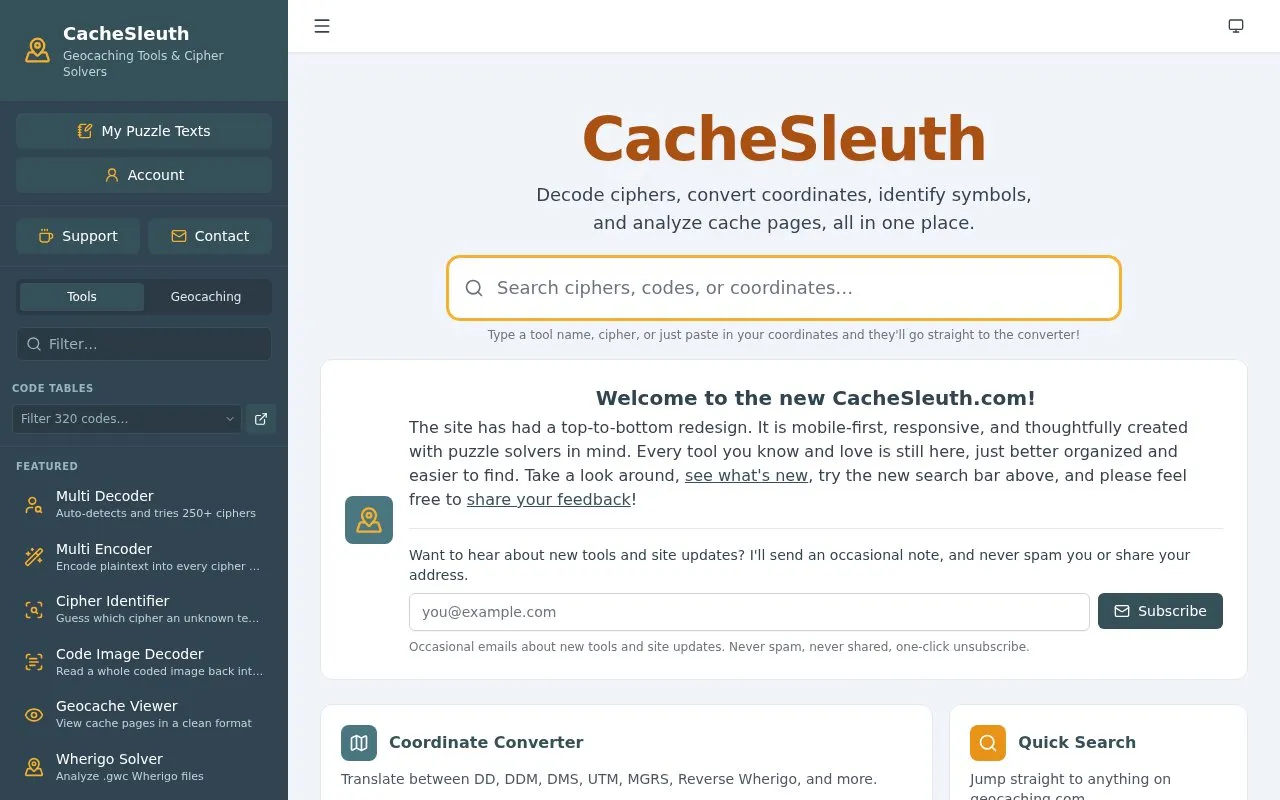The height and width of the screenshot is (800, 1280).
Task: Open the Account button
Action: (144, 175)
